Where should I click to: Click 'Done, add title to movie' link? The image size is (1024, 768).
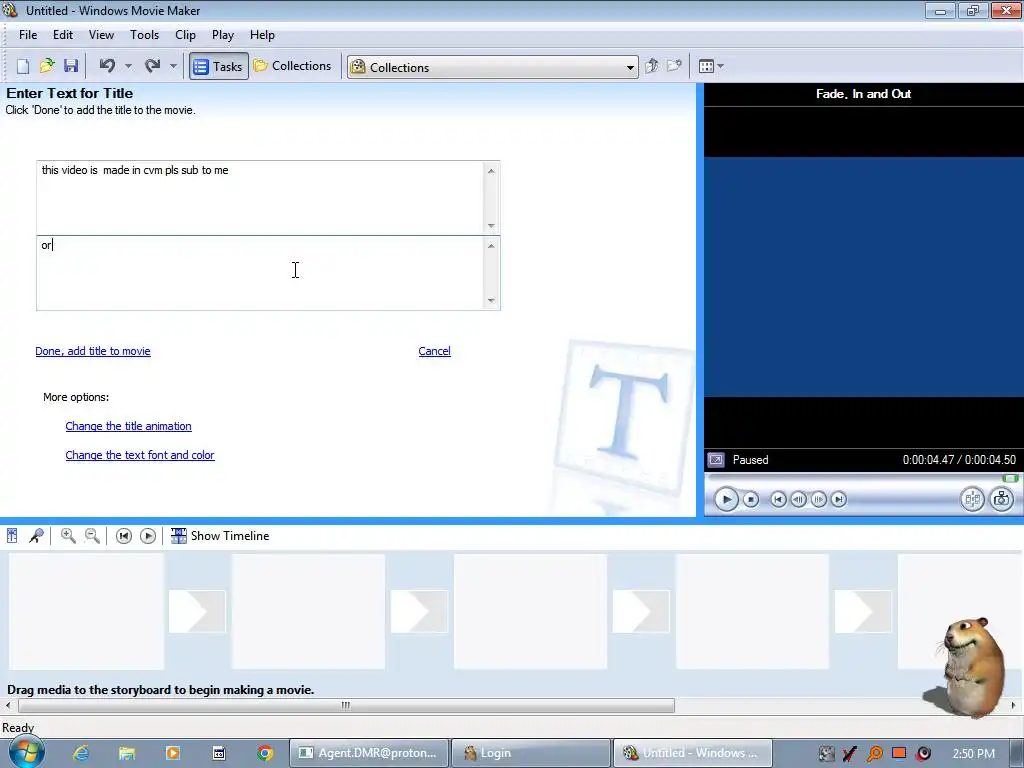click(93, 351)
